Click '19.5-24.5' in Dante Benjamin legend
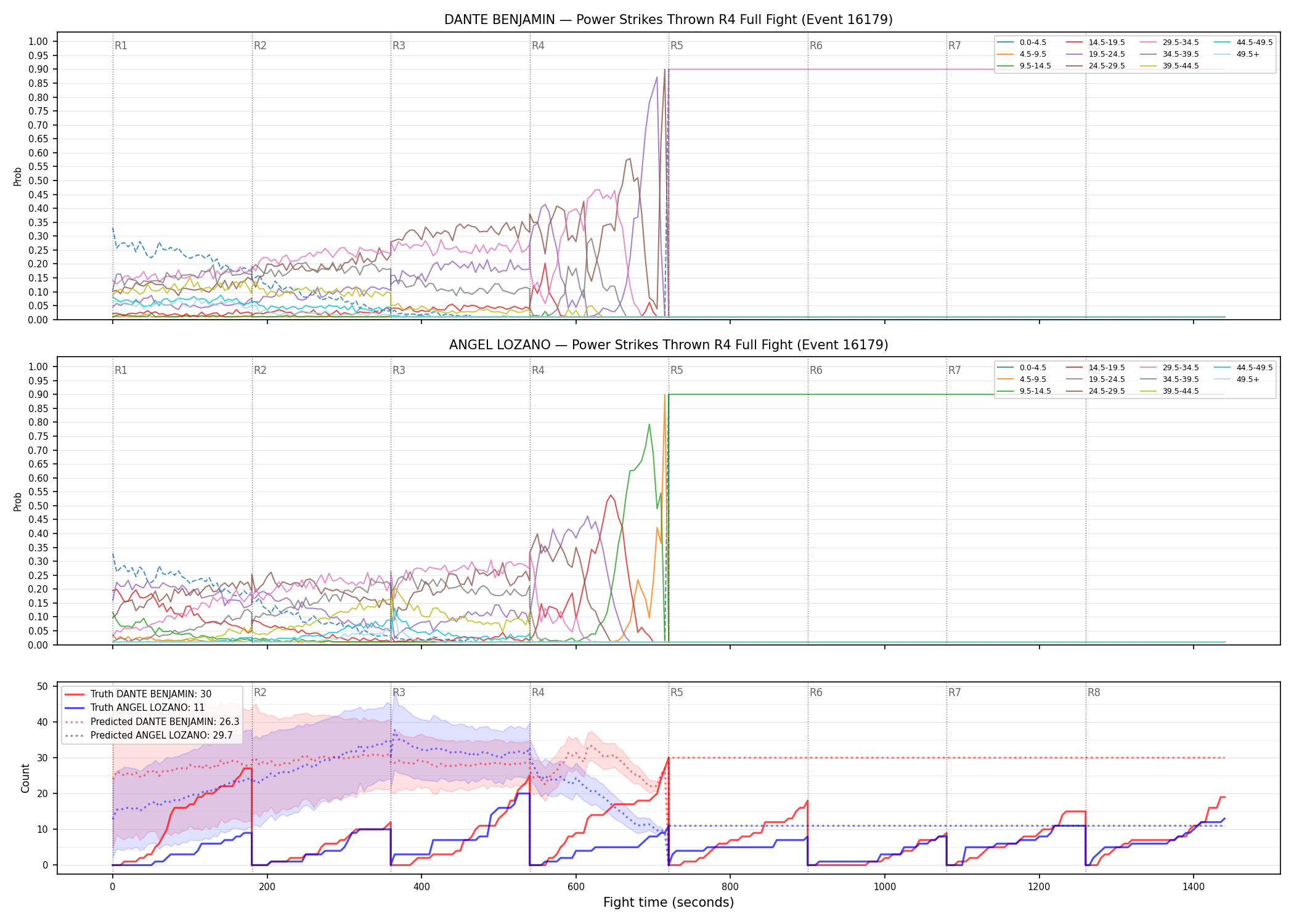1294x924 pixels. pos(1107,54)
